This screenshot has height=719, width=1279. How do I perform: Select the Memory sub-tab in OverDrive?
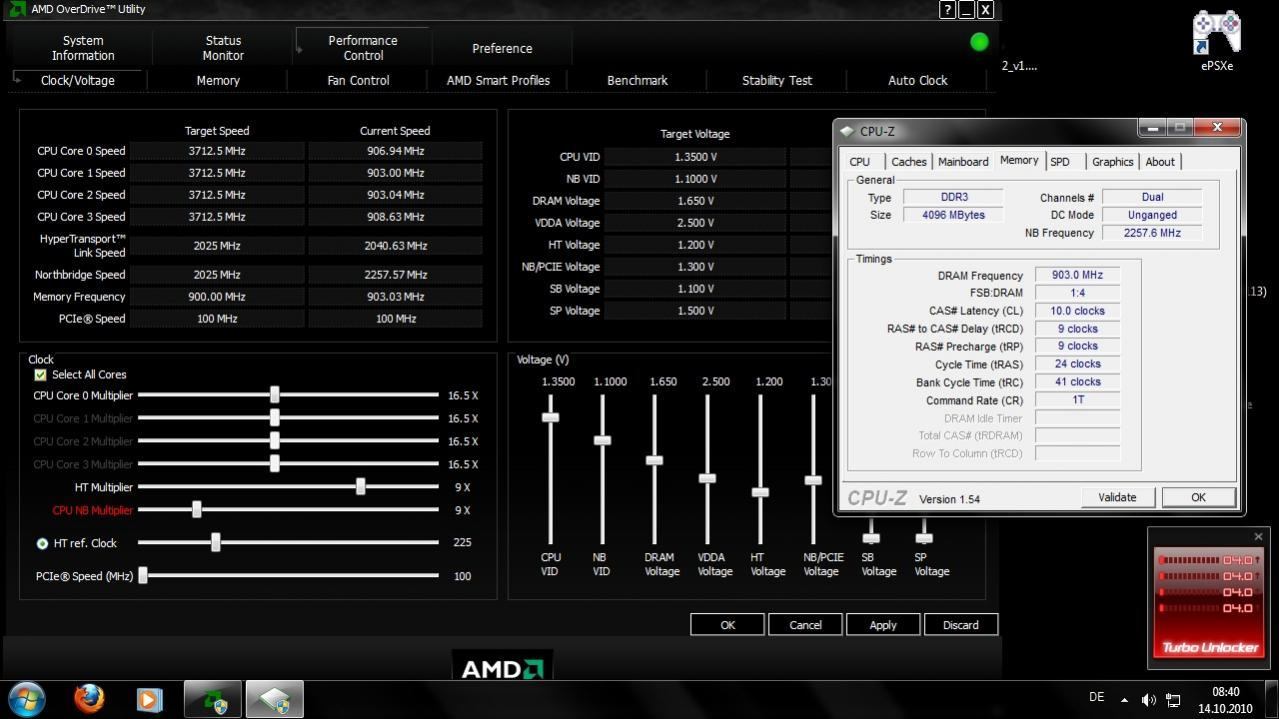click(x=218, y=80)
